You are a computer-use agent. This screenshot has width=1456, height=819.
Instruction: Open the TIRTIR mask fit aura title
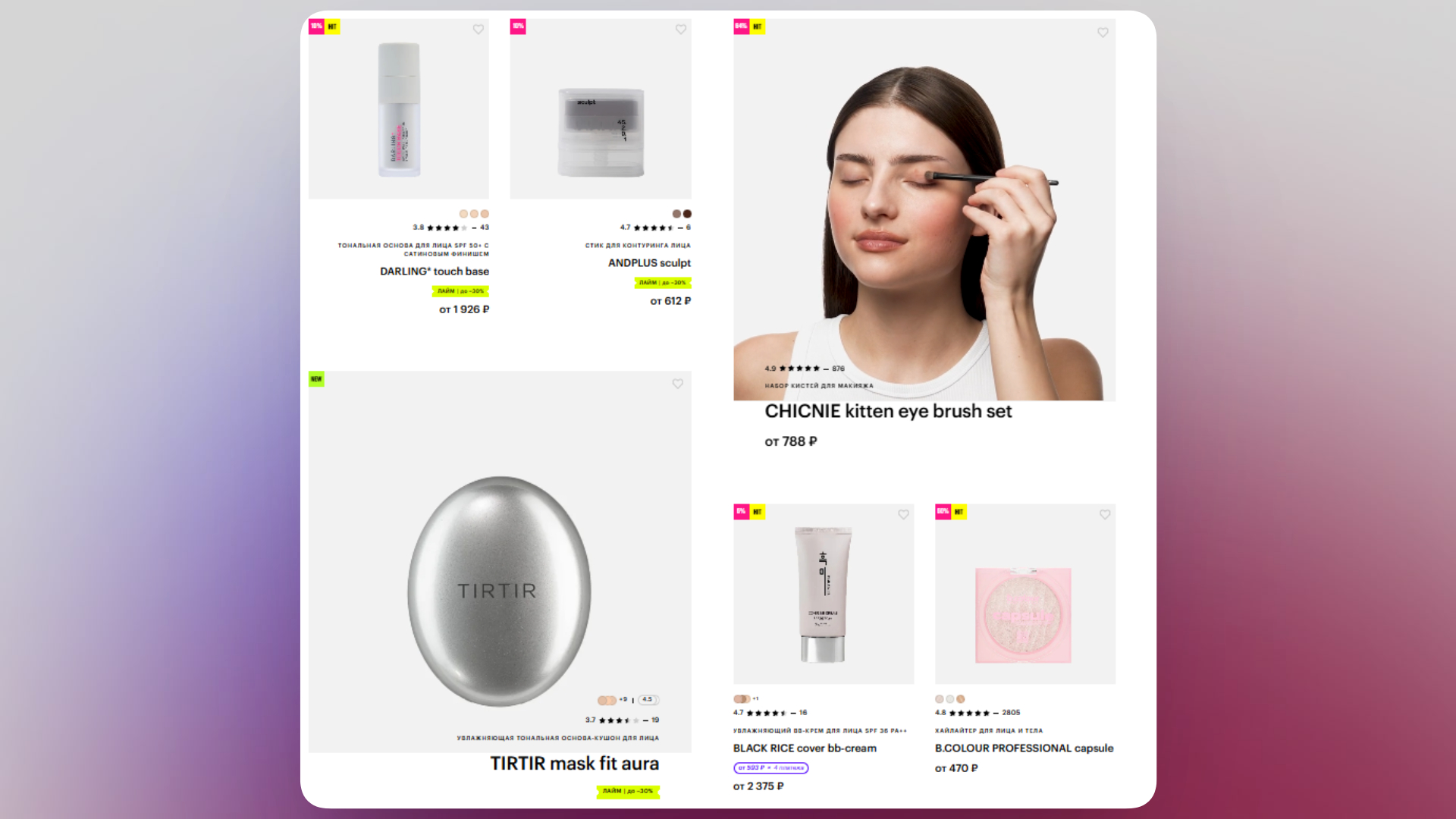coord(574,764)
